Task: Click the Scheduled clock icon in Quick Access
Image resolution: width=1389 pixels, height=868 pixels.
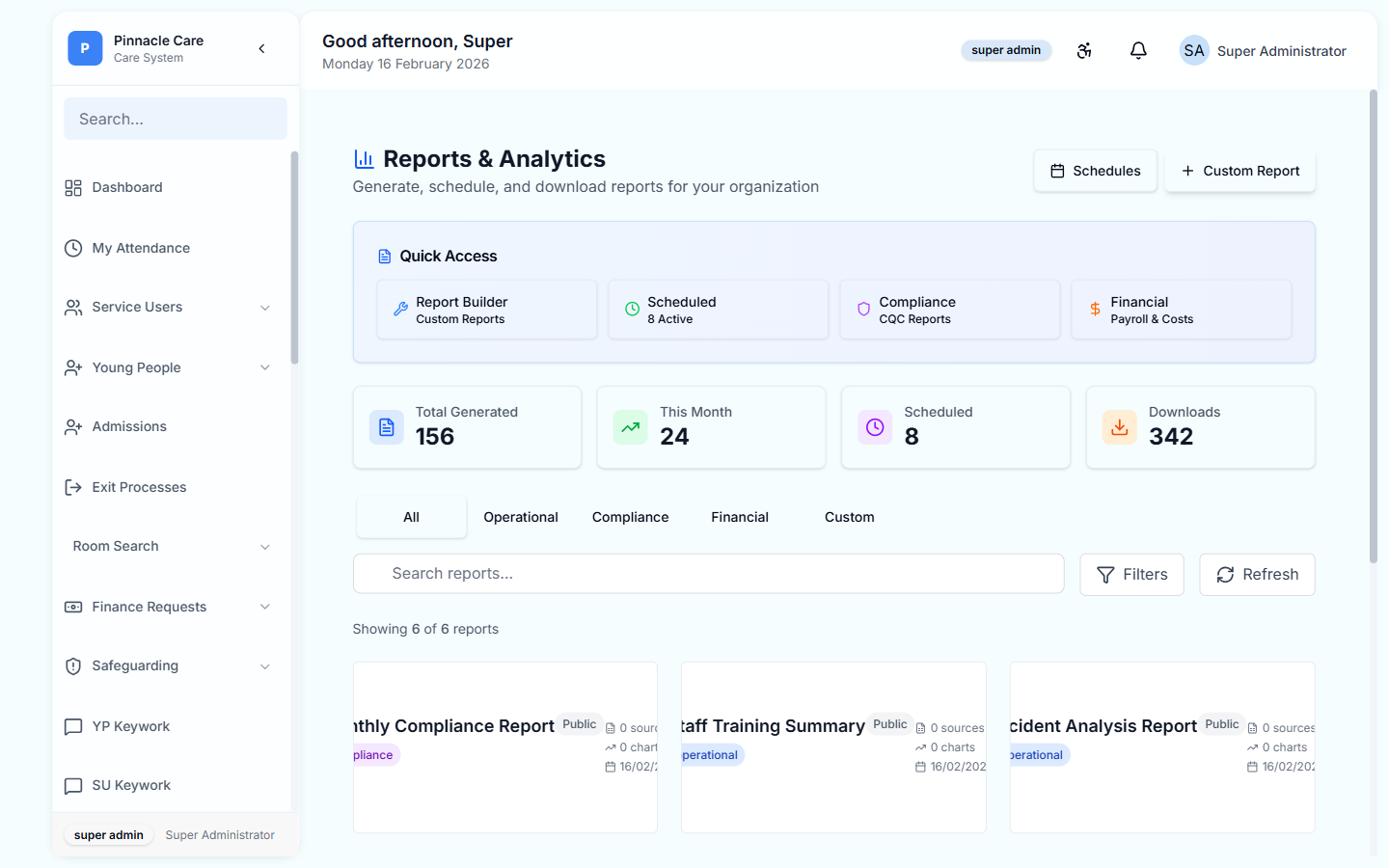Action: (x=632, y=309)
